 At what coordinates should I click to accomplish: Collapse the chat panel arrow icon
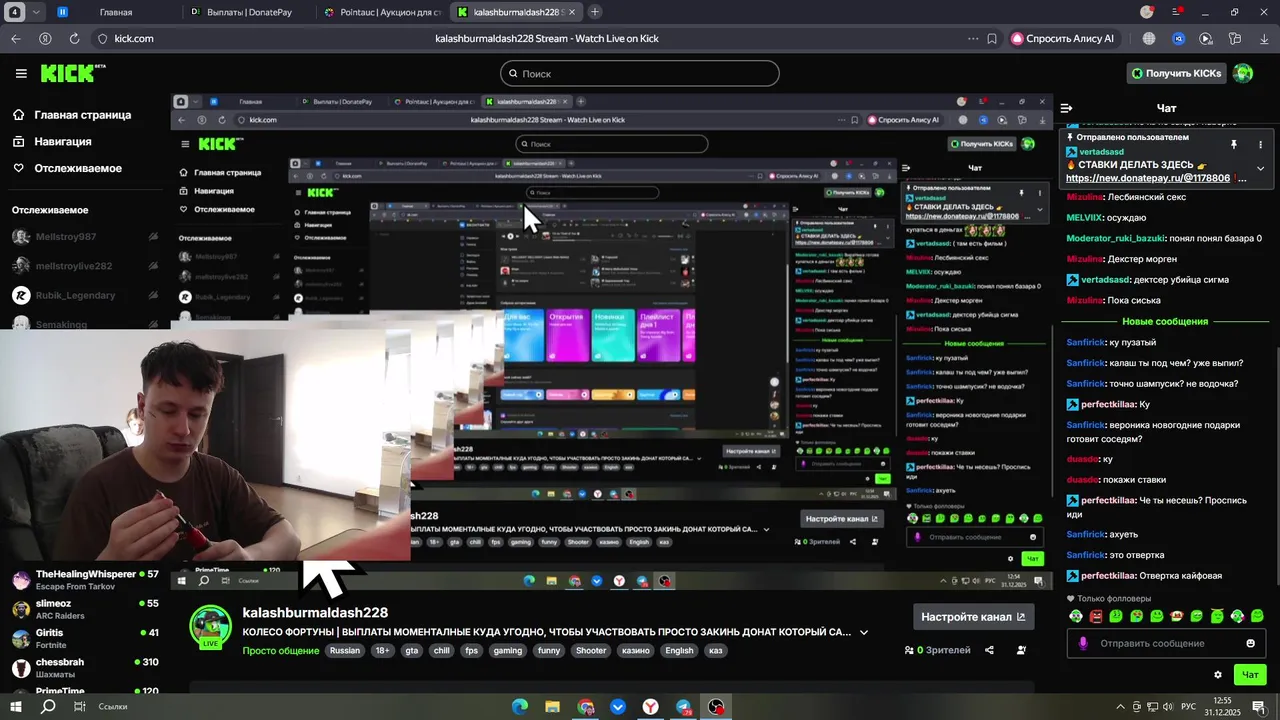click(x=1066, y=108)
